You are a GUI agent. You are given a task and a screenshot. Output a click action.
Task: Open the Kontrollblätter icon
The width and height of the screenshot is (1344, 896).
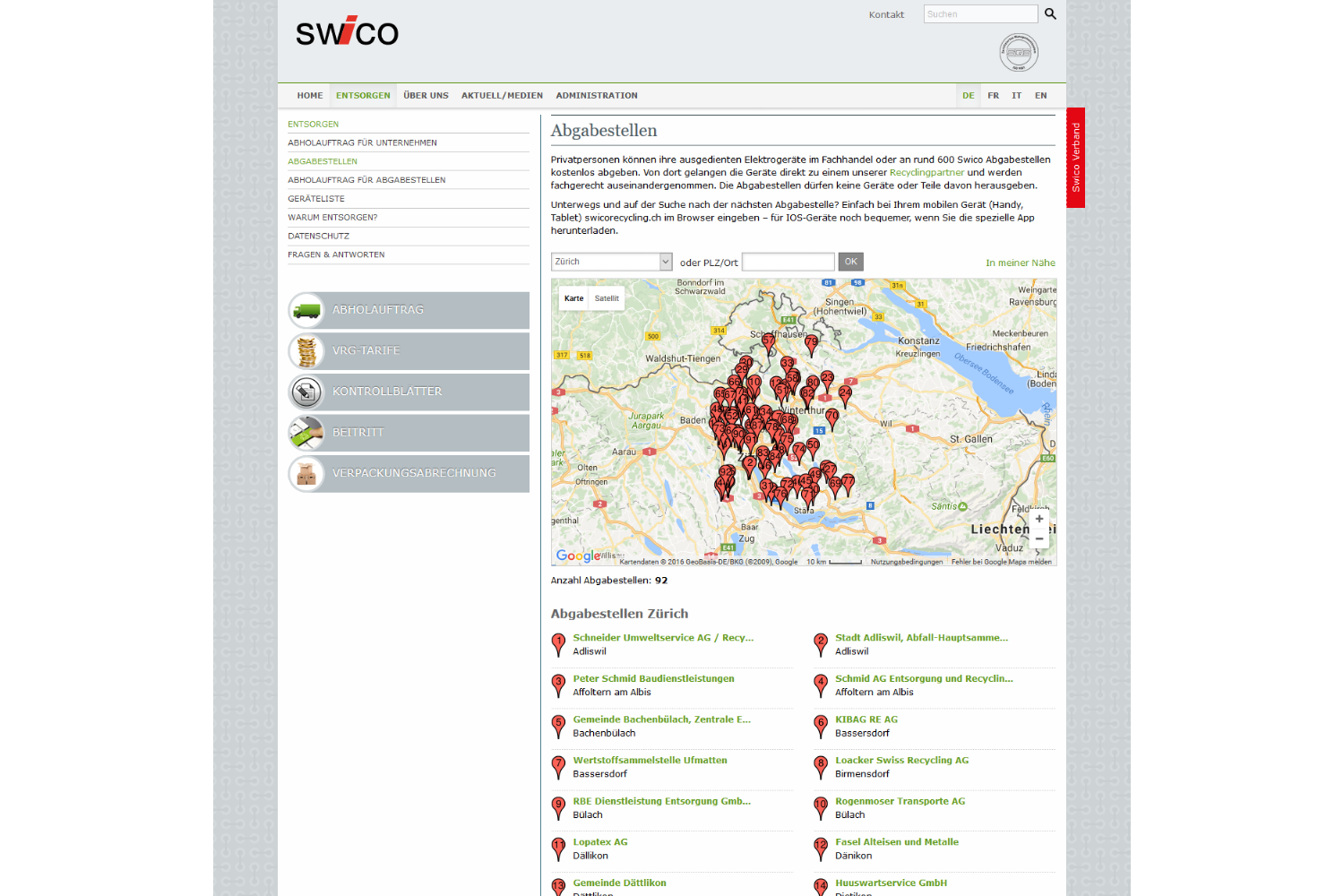[306, 392]
